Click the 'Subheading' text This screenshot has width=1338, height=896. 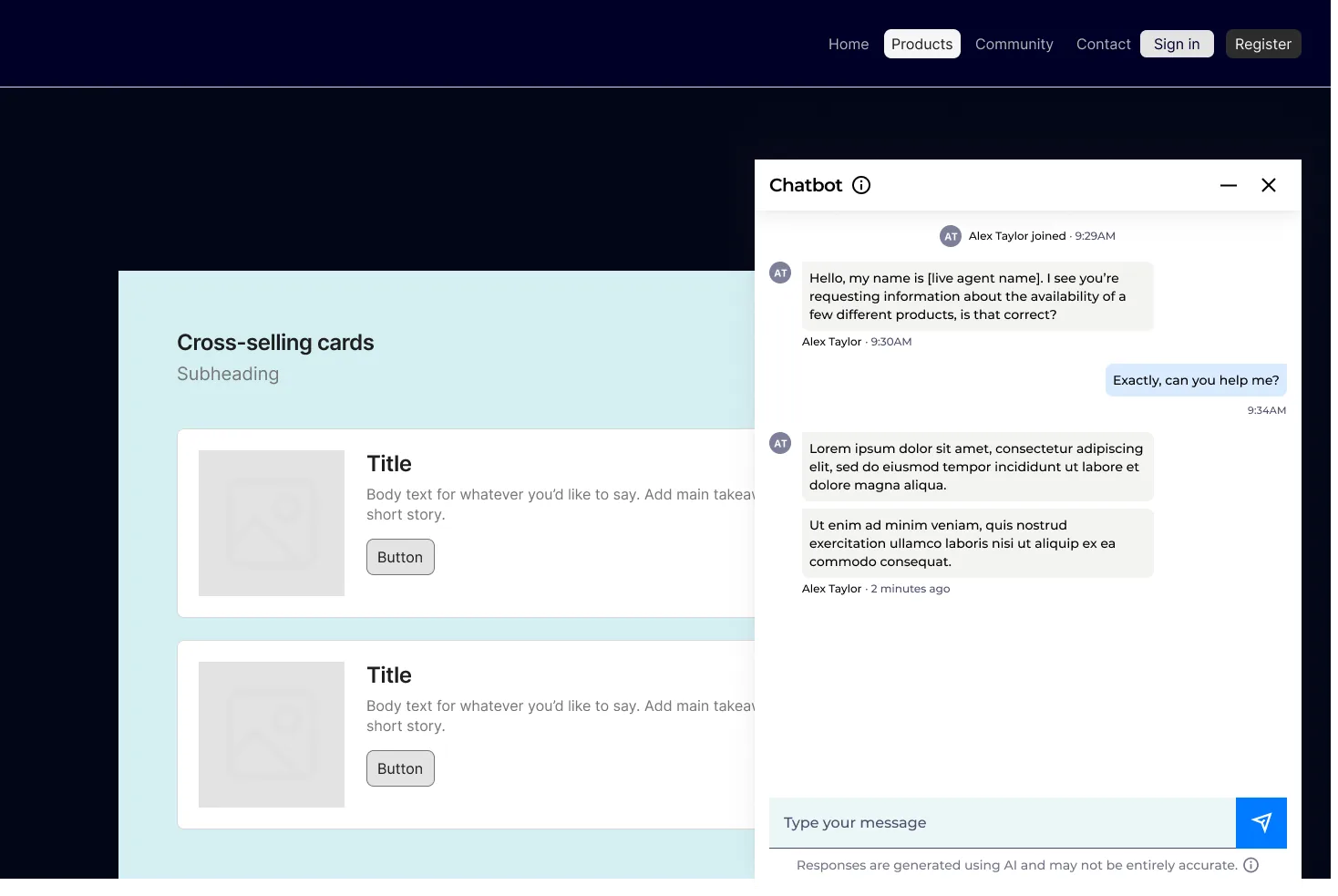coord(228,374)
